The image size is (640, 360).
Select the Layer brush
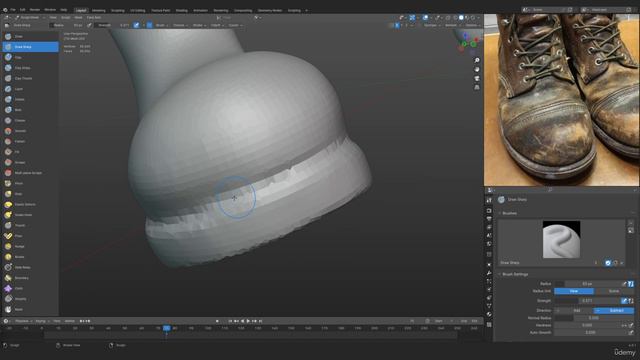30,89
